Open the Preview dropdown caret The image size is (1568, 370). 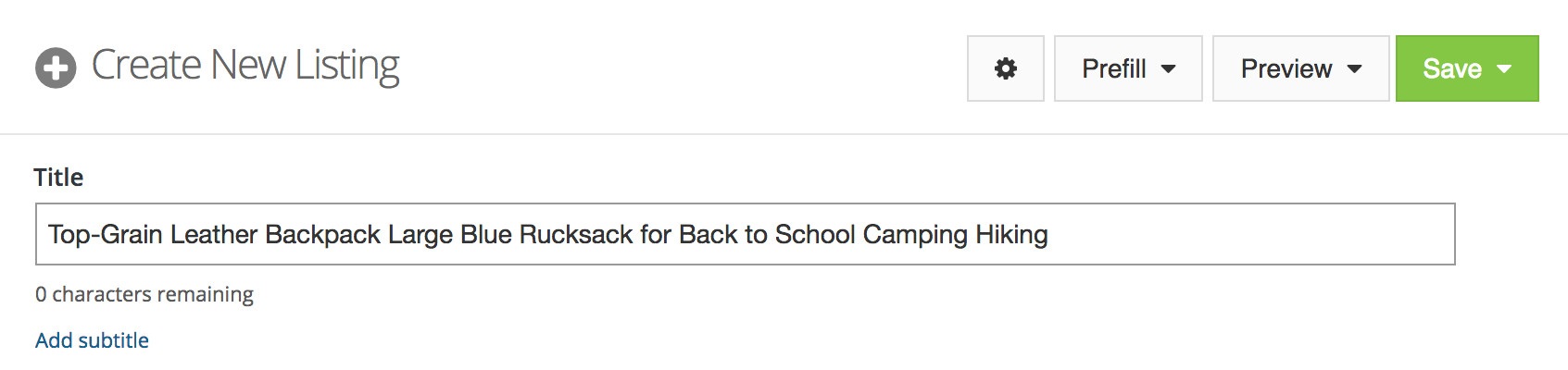[x=1354, y=68]
